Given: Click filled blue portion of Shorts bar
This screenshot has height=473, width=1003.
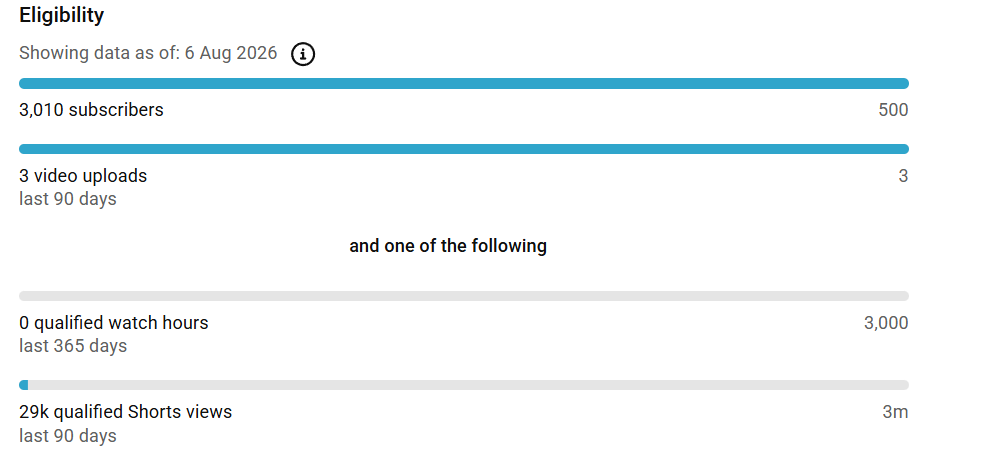Looking at the screenshot, I should click(x=24, y=385).
